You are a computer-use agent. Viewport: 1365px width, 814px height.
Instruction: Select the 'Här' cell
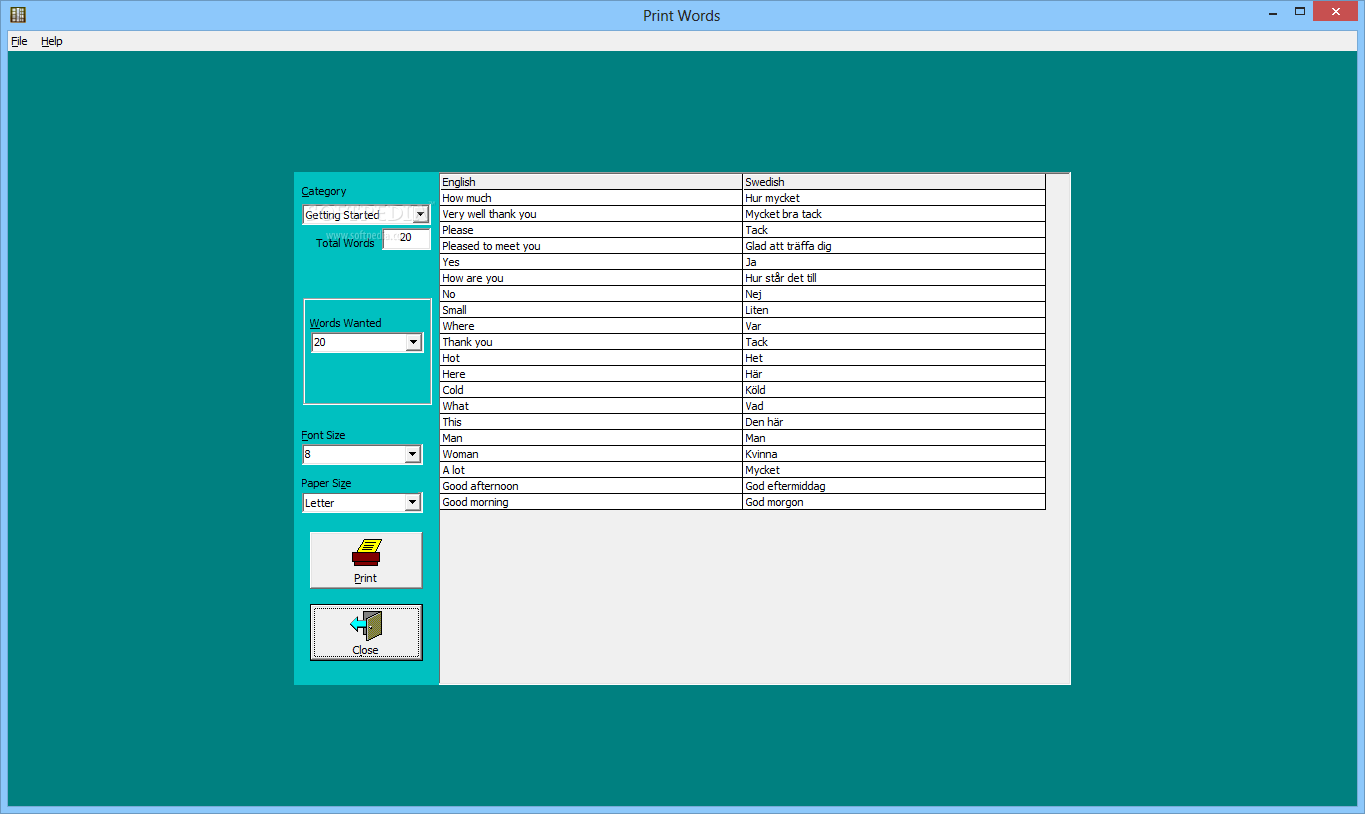coord(894,374)
